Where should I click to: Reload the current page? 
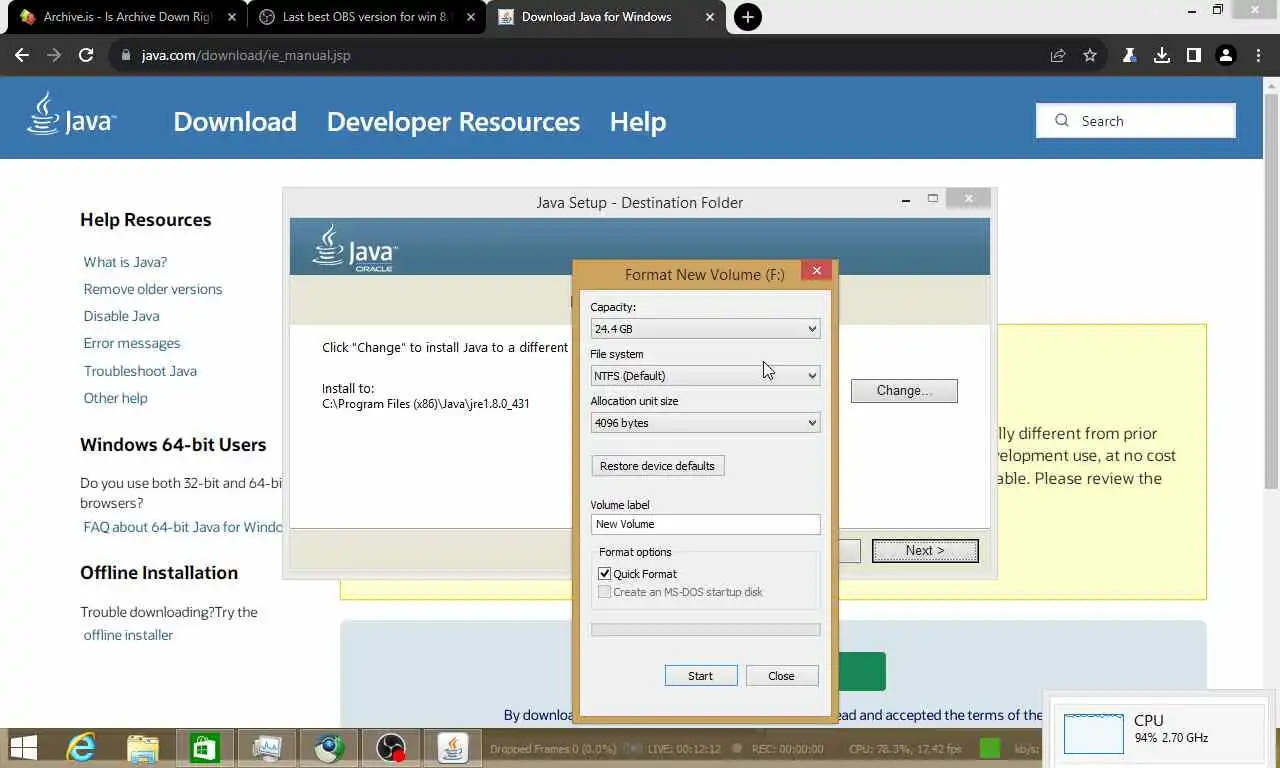(86, 56)
